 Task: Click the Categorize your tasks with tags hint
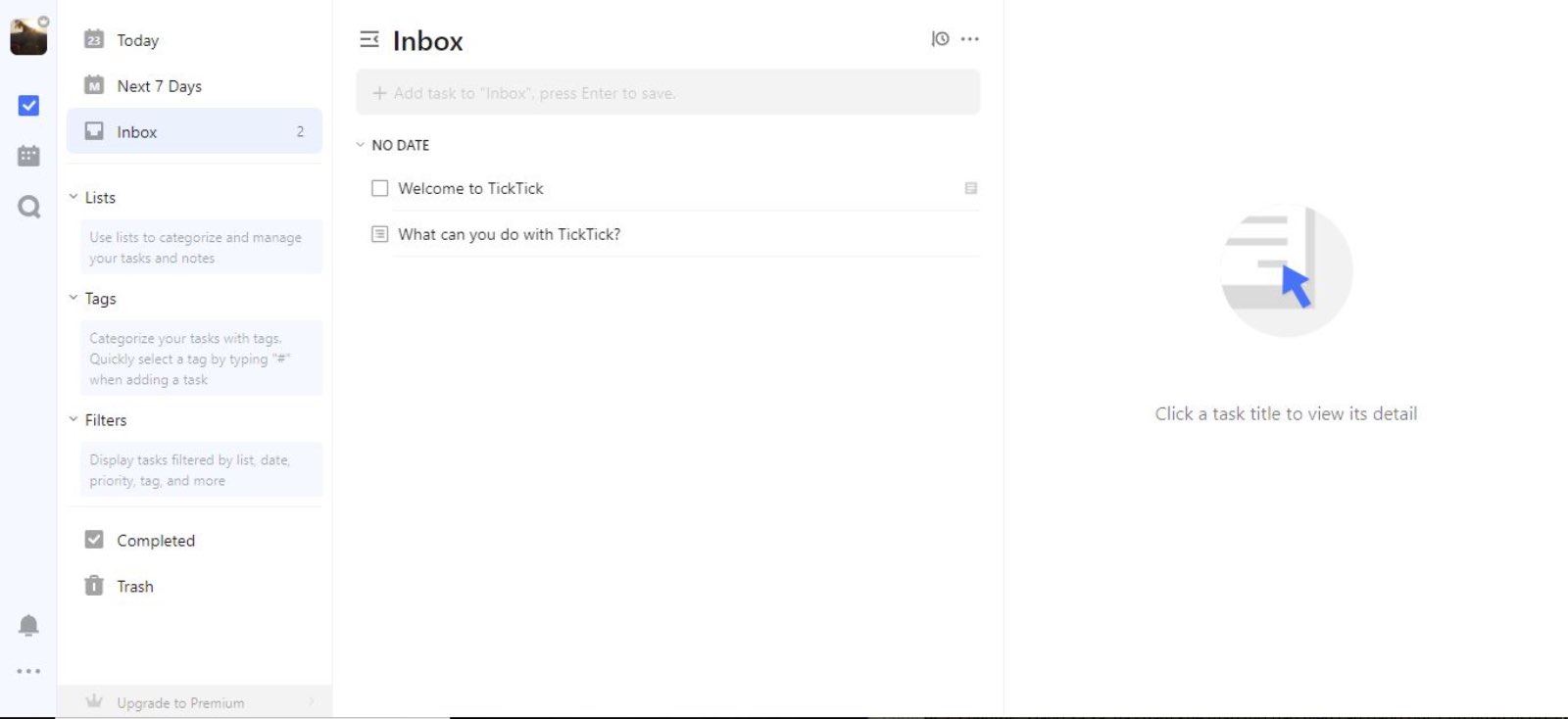[201, 359]
